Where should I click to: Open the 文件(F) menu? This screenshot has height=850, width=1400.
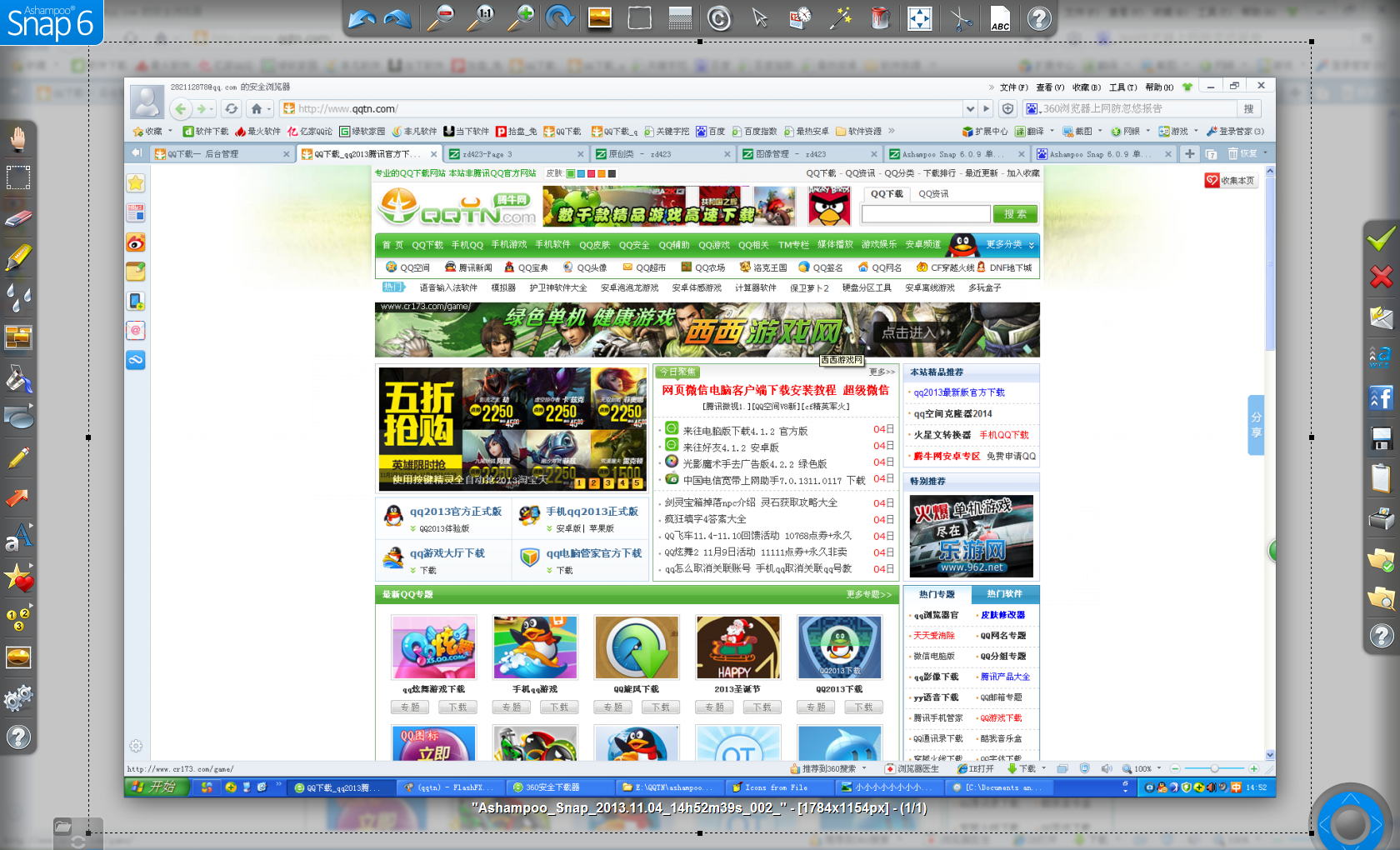tap(1013, 87)
